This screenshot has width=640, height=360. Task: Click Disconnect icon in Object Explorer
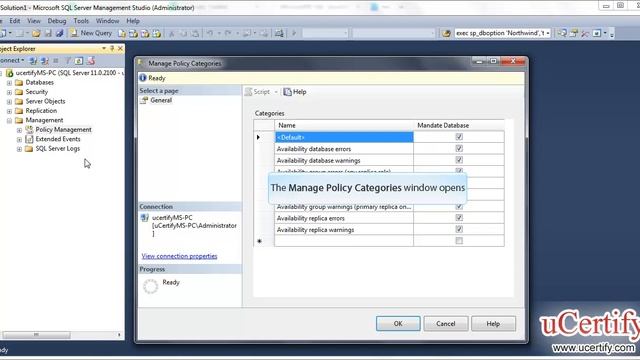point(44,60)
